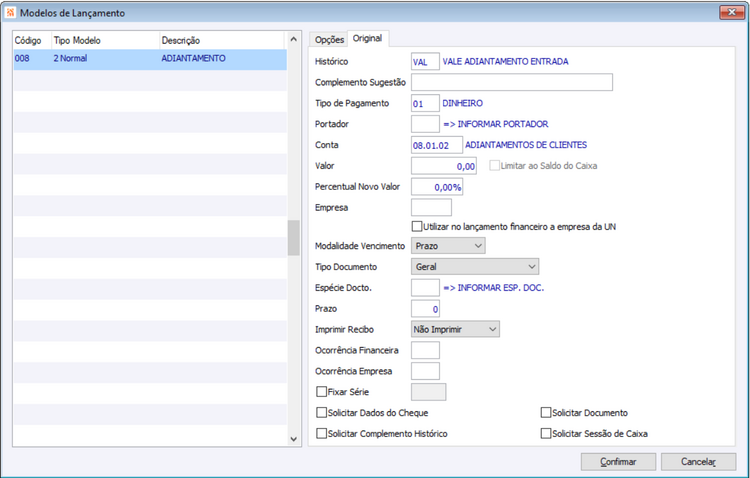Focus the Ocorrência Empresa field
This screenshot has height=478, width=750.
click(425, 371)
